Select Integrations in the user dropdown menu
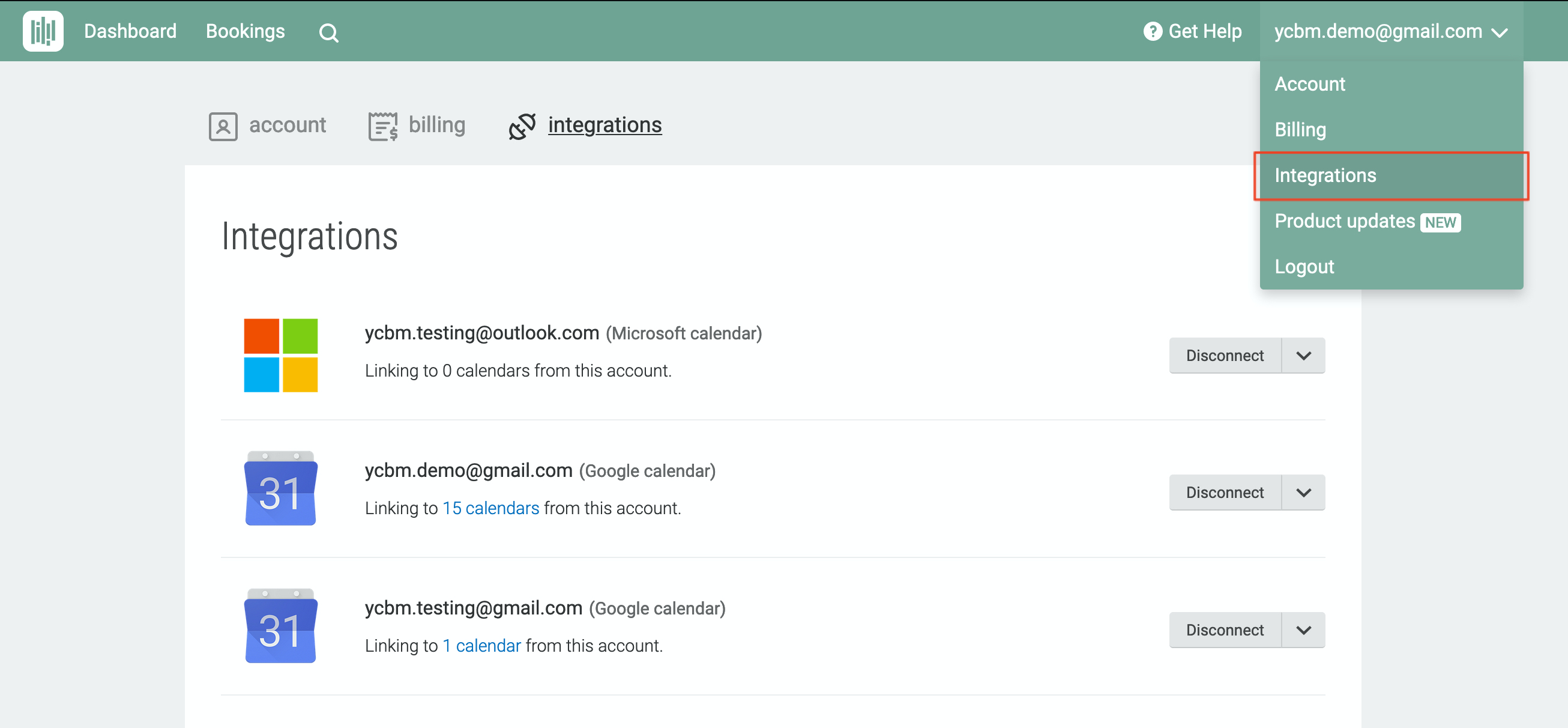1568x728 pixels. point(1325,175)
